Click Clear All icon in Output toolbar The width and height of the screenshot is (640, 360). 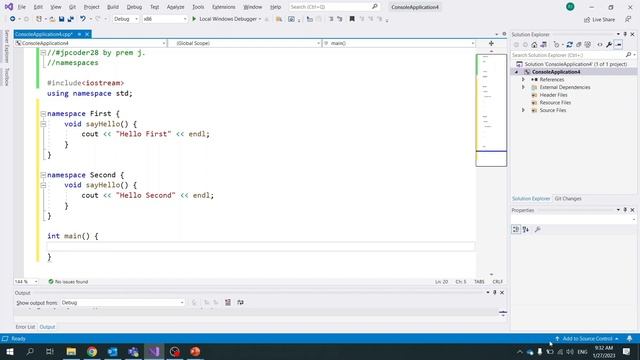click(x=228, y=302)
